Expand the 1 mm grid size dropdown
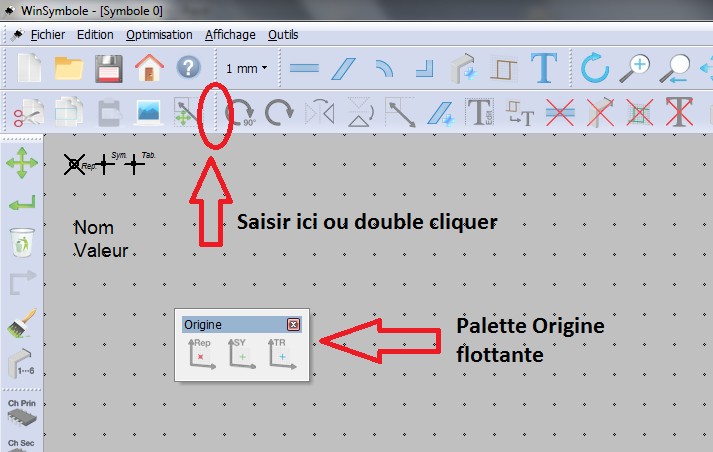 [247, 69]
